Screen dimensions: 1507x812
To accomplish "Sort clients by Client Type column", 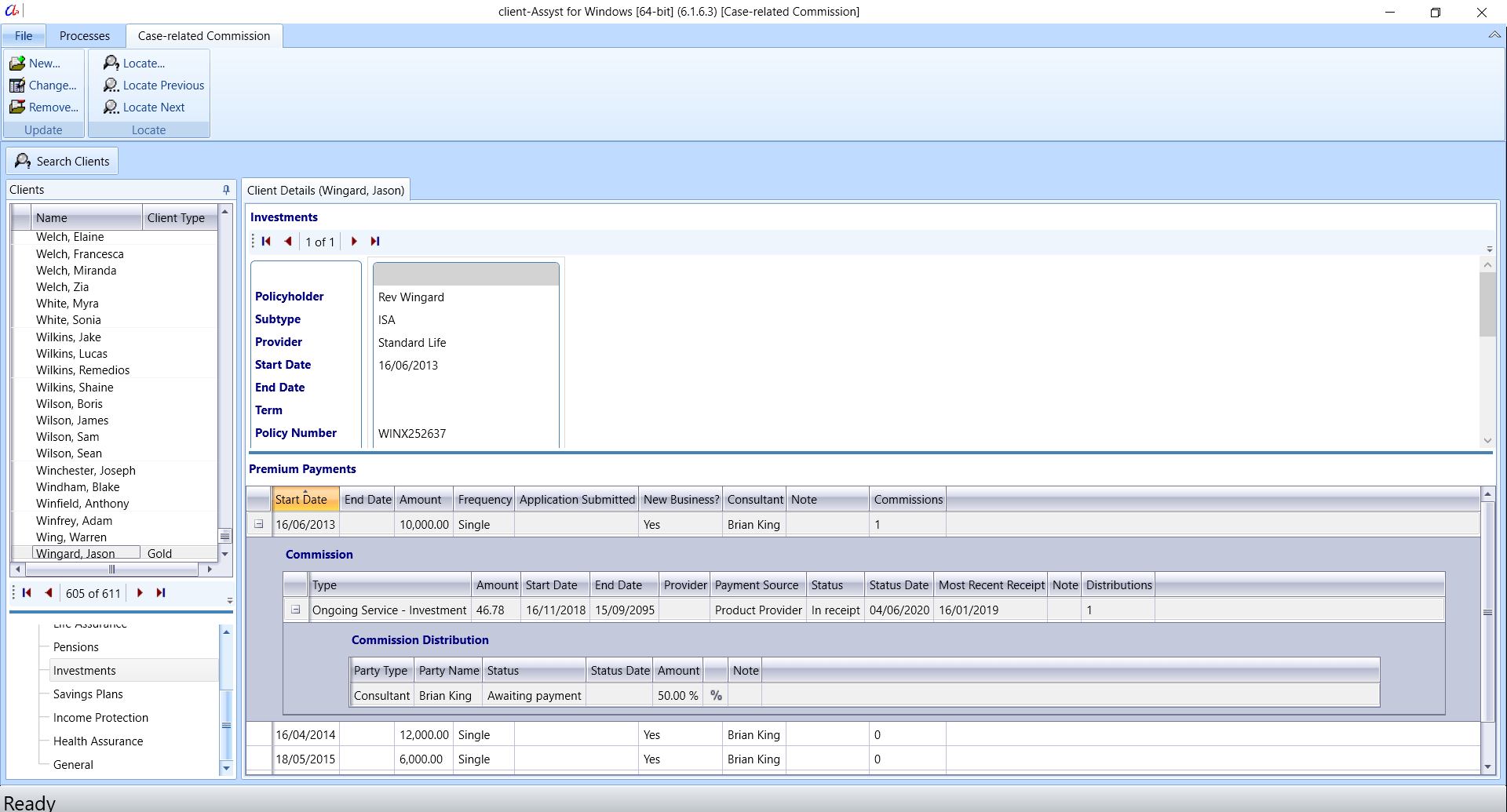I will click(180, 217).
